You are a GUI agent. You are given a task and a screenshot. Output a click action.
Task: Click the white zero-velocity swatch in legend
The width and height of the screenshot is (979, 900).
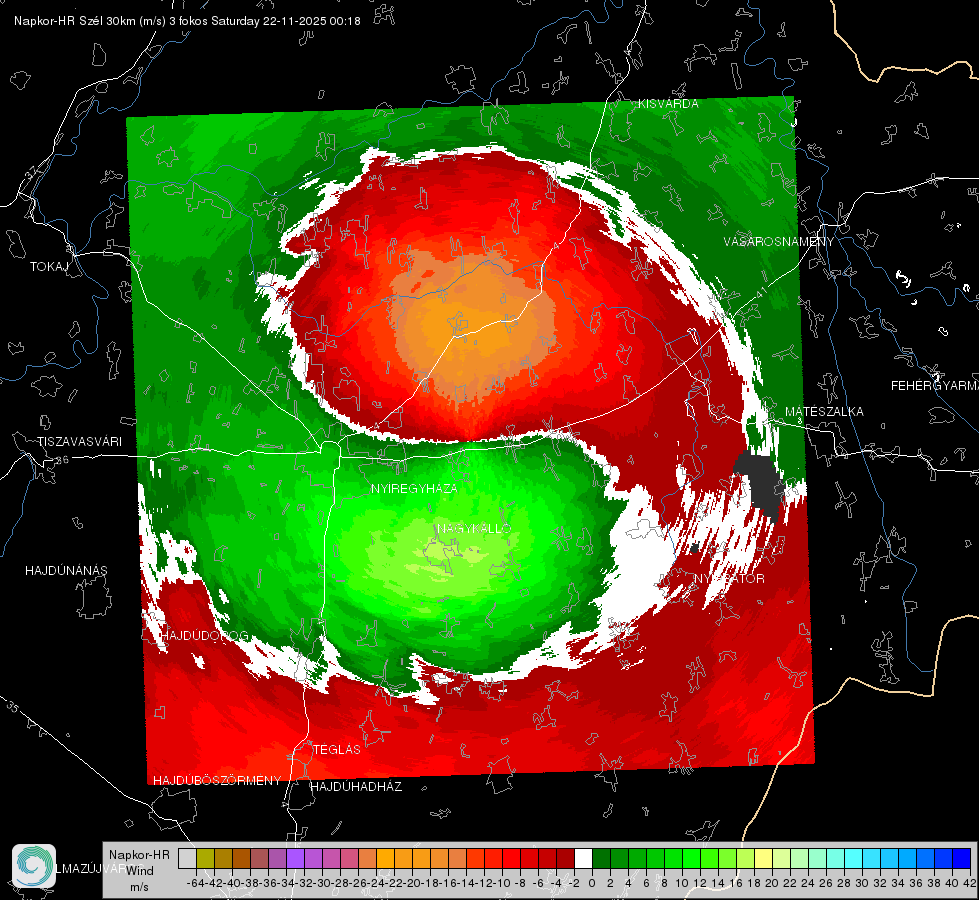pos(583,859)
